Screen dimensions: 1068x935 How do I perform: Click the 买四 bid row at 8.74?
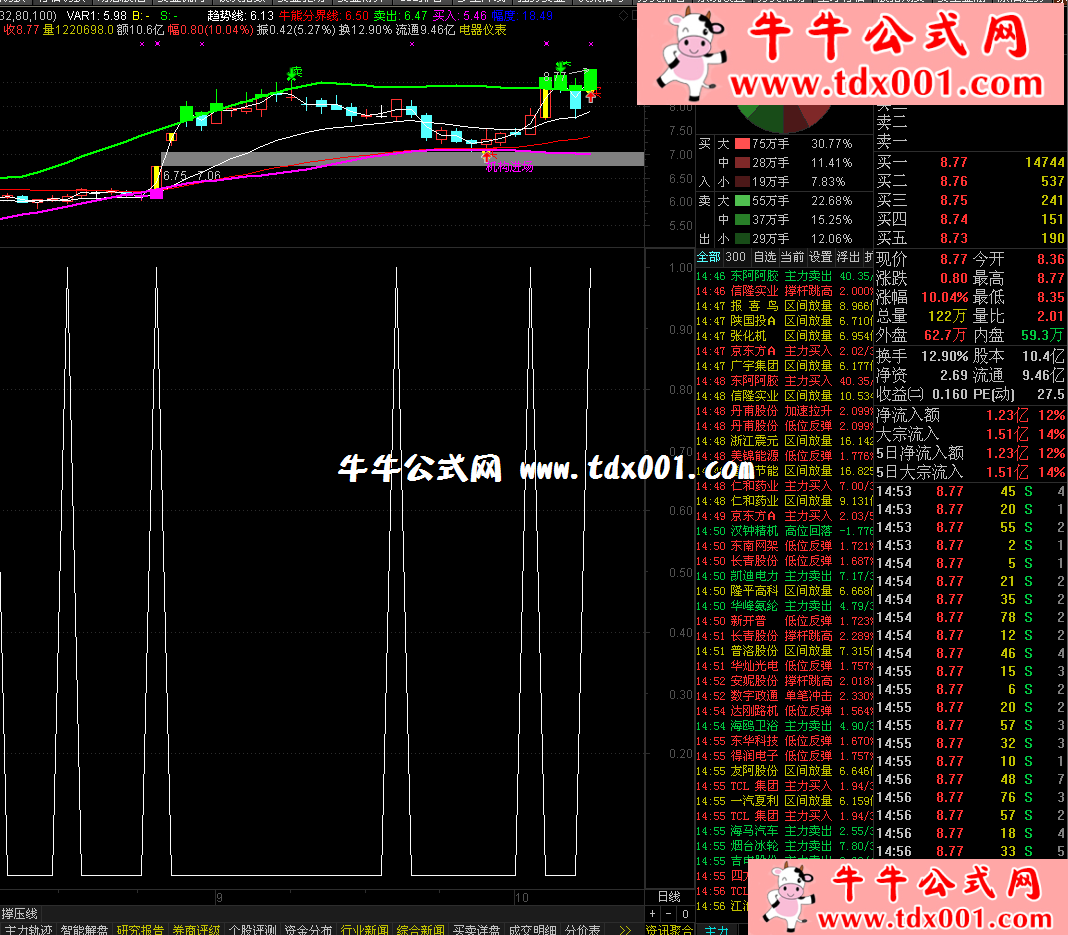pyautogui.click(x=970, y=219)
